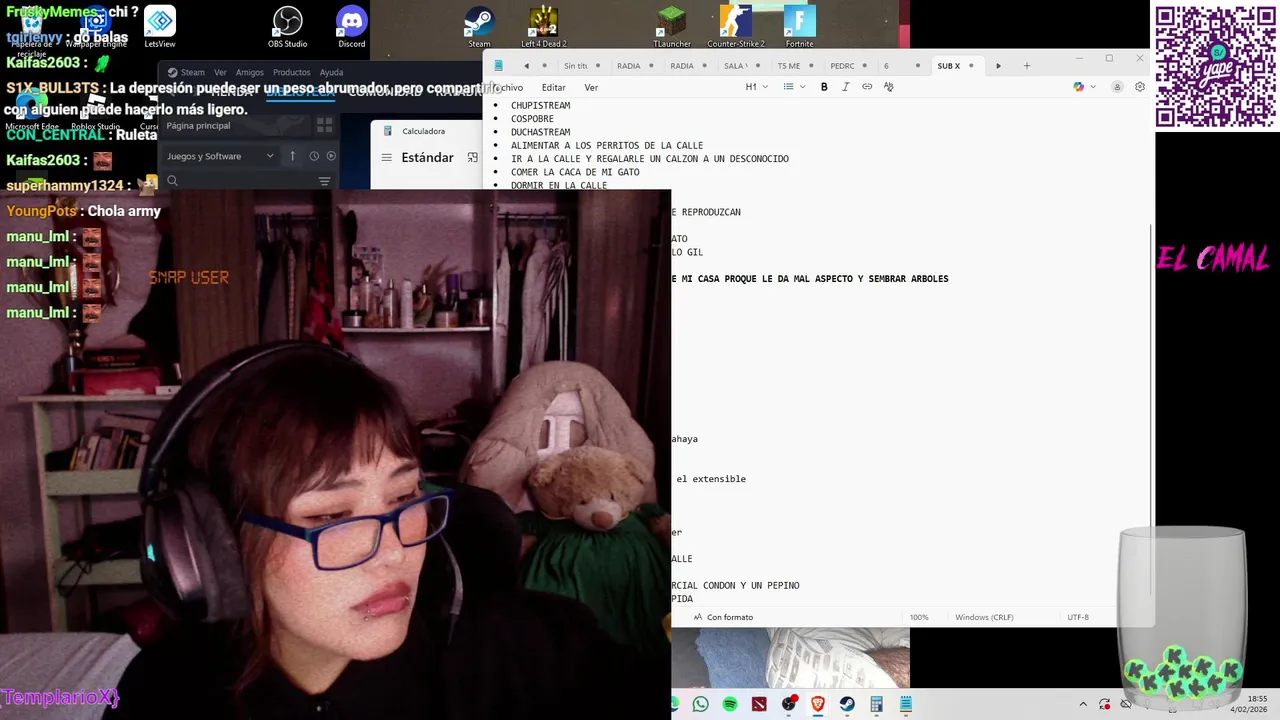The height and width of the screenshot is (720, 1280).
Task: Add a new Notepad tab
Action: click(x=1026, y=66)
